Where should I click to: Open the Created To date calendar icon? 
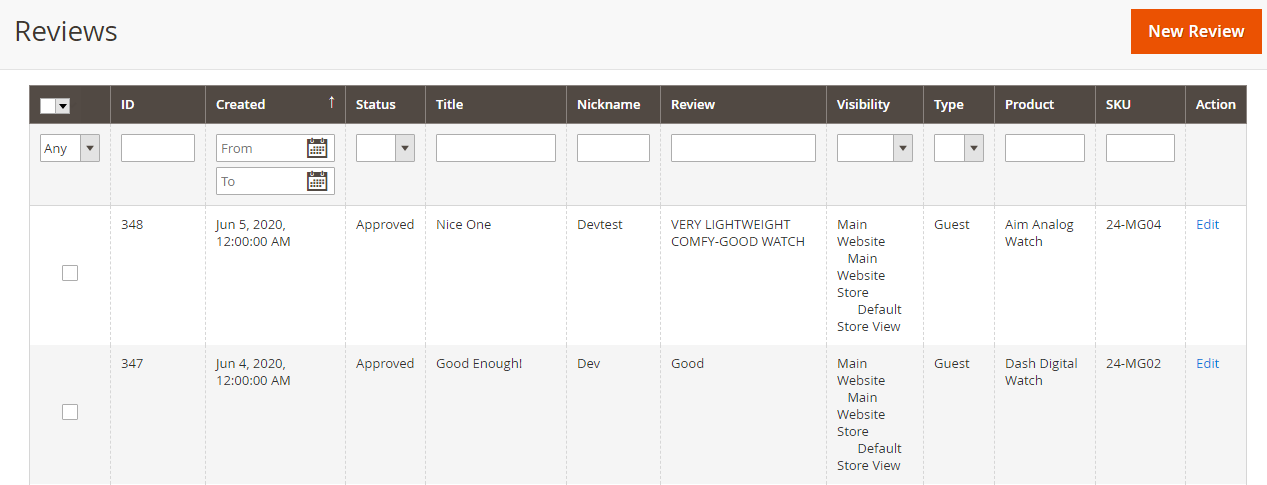(317, 181)
